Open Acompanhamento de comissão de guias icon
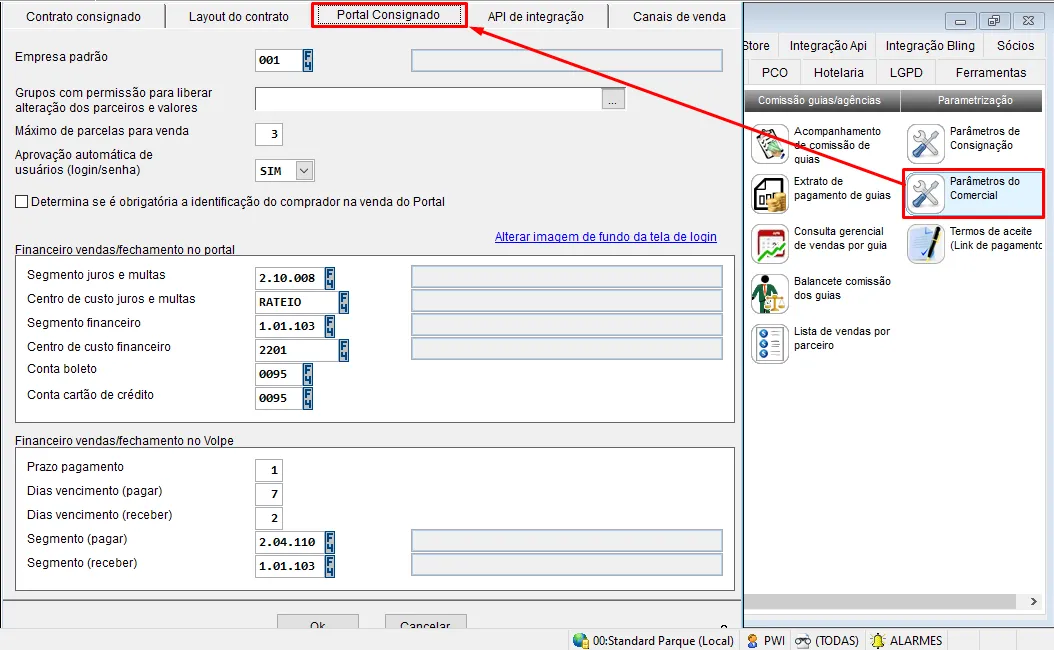1054x650 pixels. (770, 145)
